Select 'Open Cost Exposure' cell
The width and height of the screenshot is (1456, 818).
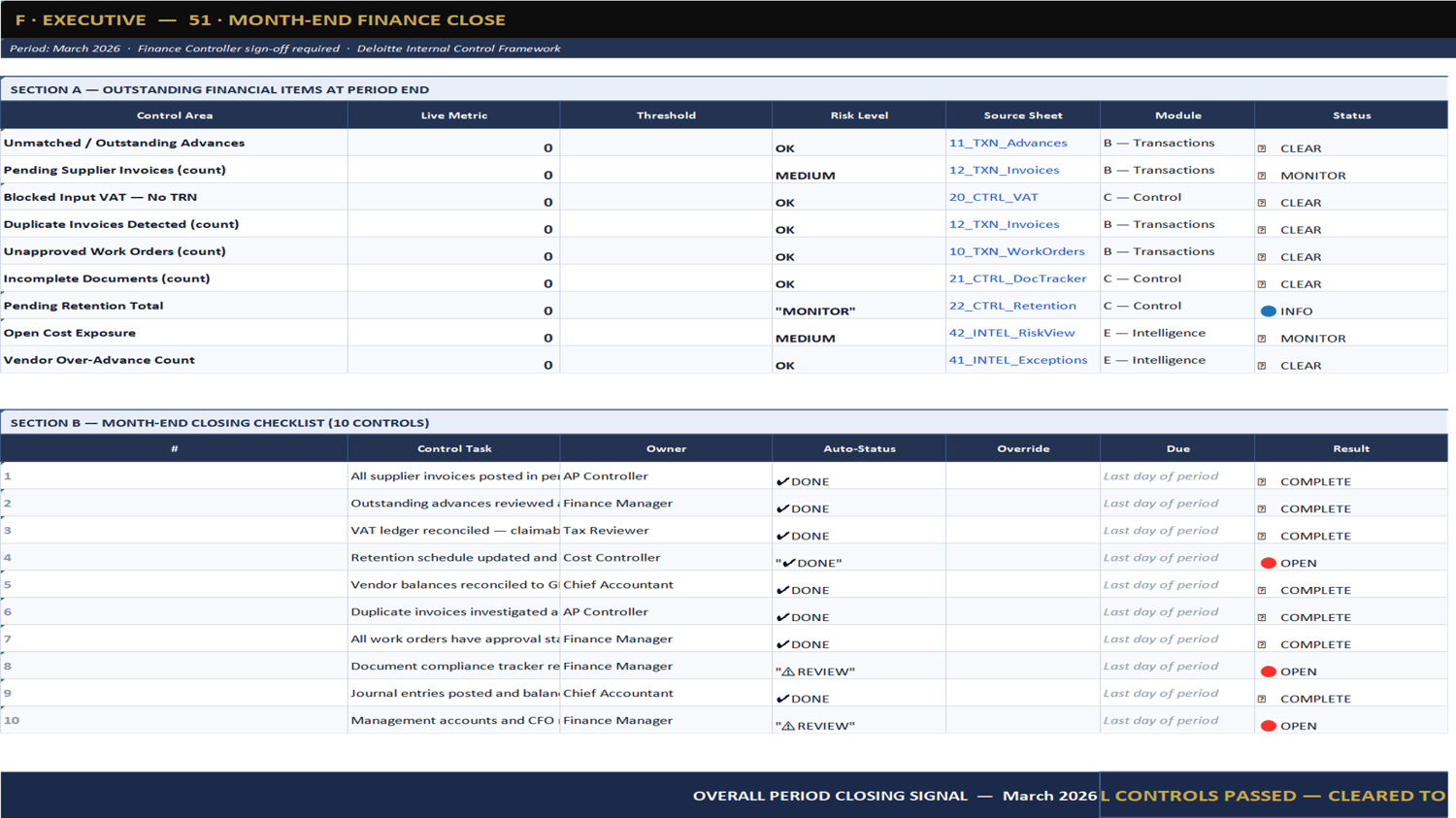pos(175,333)
